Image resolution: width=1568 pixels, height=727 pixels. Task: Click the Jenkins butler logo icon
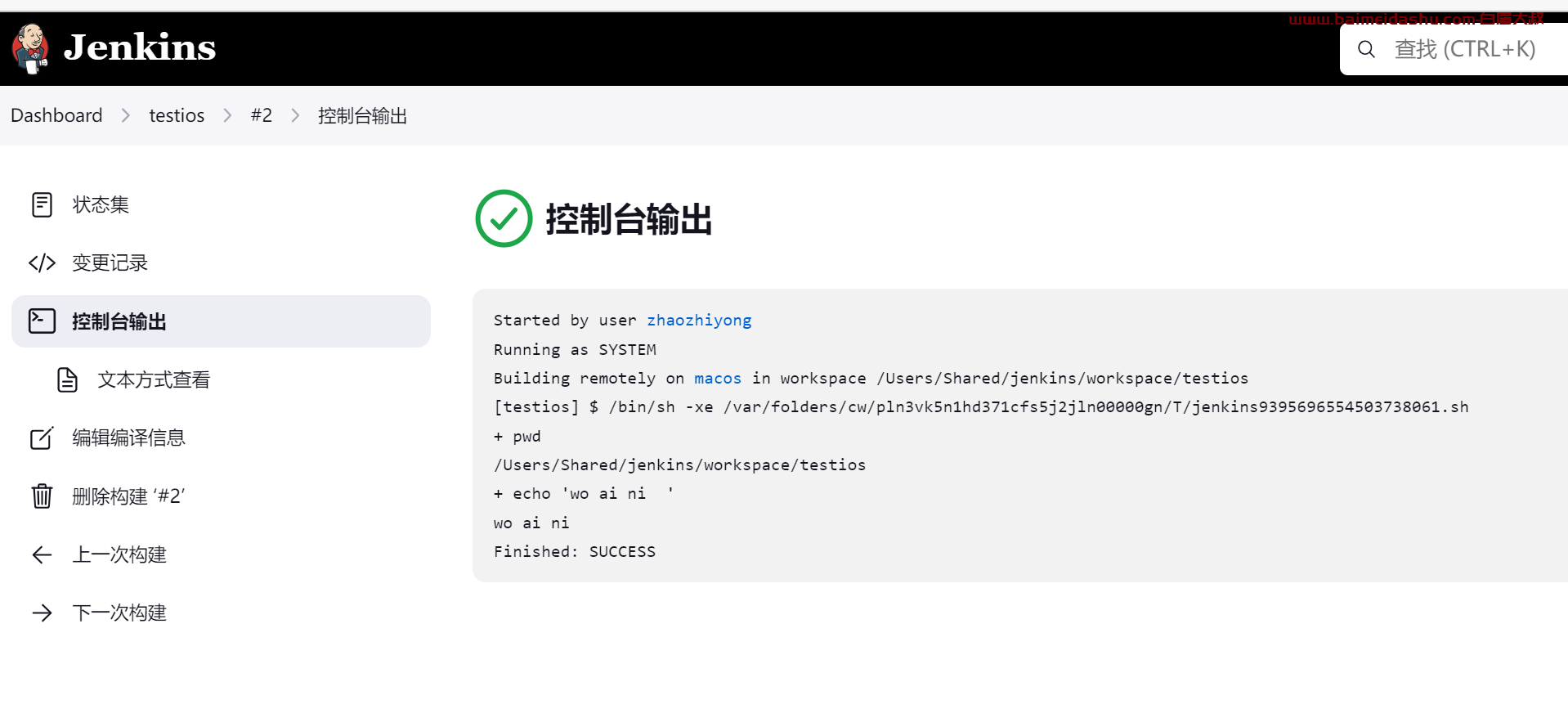[31, 48]
